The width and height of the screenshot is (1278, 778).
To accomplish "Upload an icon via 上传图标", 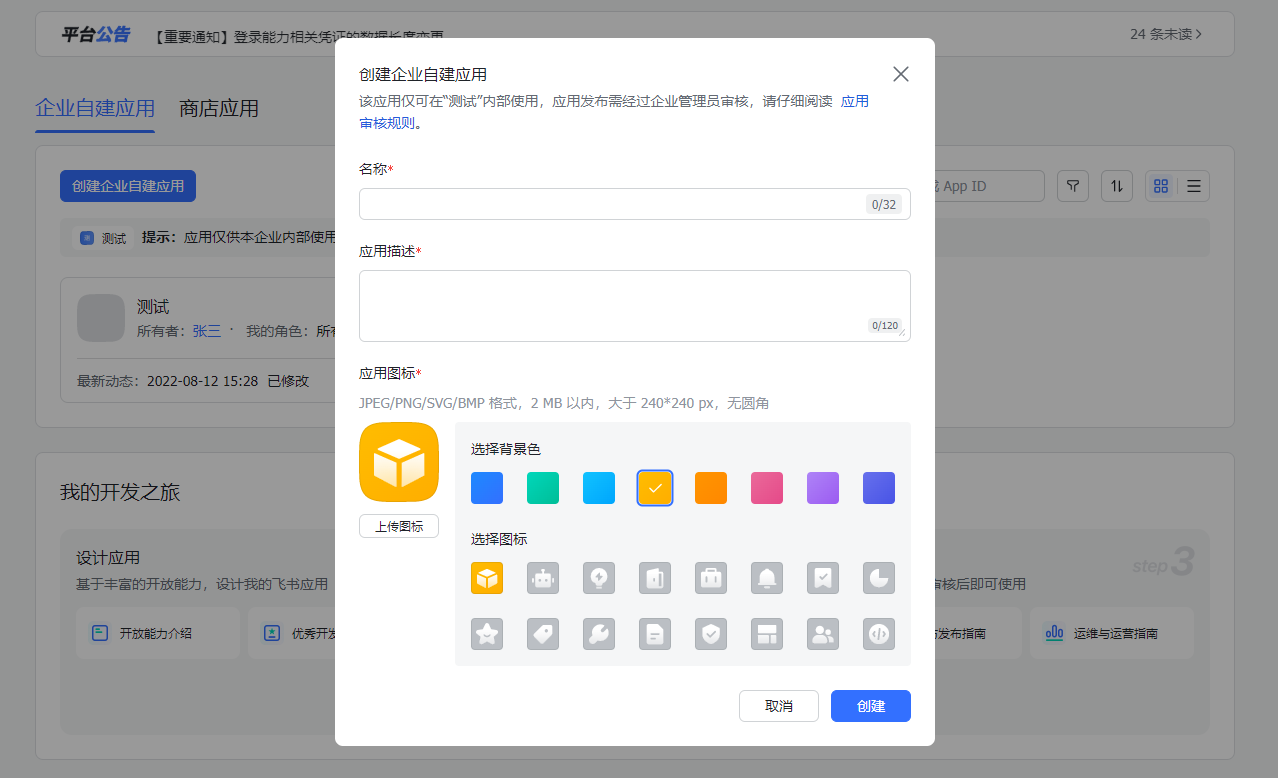I will [x=398, y=526].
